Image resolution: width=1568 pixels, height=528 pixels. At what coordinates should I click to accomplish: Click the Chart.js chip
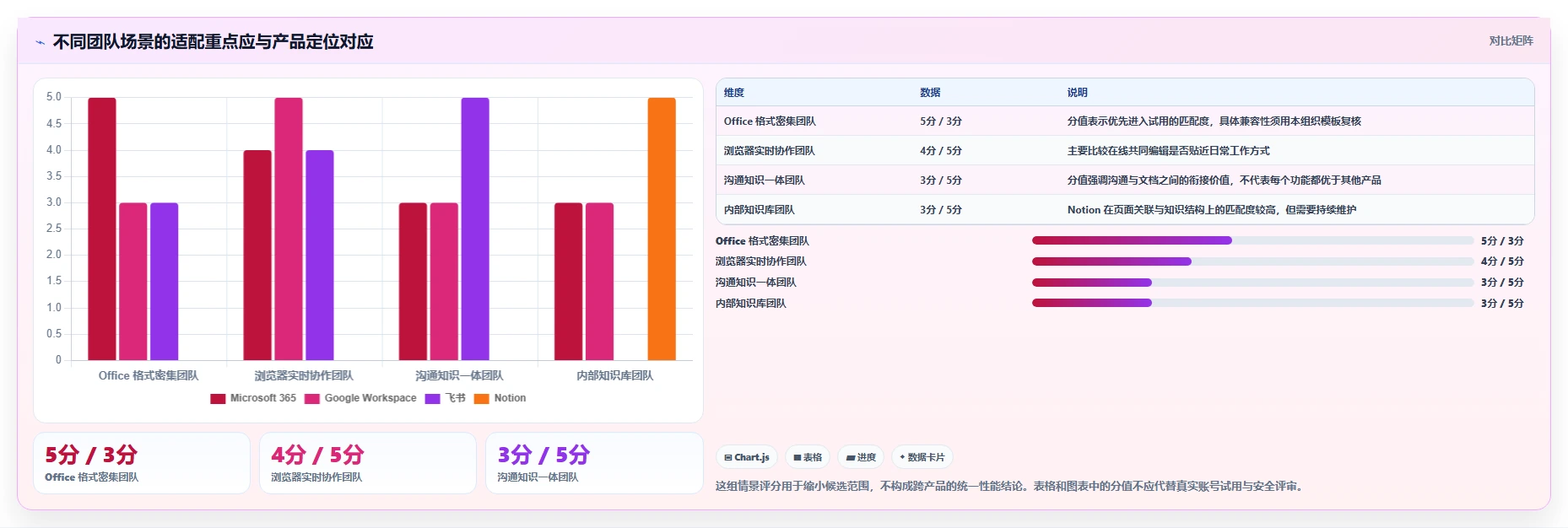pos(747,457)
